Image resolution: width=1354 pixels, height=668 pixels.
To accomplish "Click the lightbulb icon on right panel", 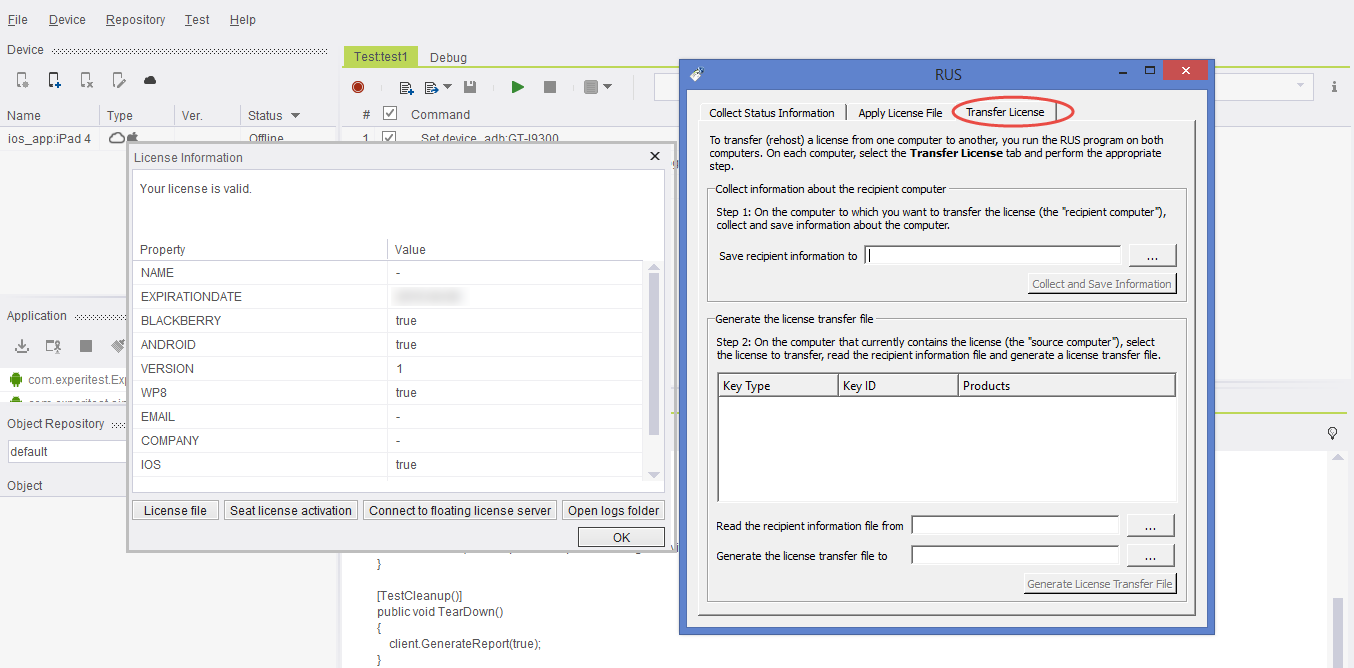I will point(1332,433).
